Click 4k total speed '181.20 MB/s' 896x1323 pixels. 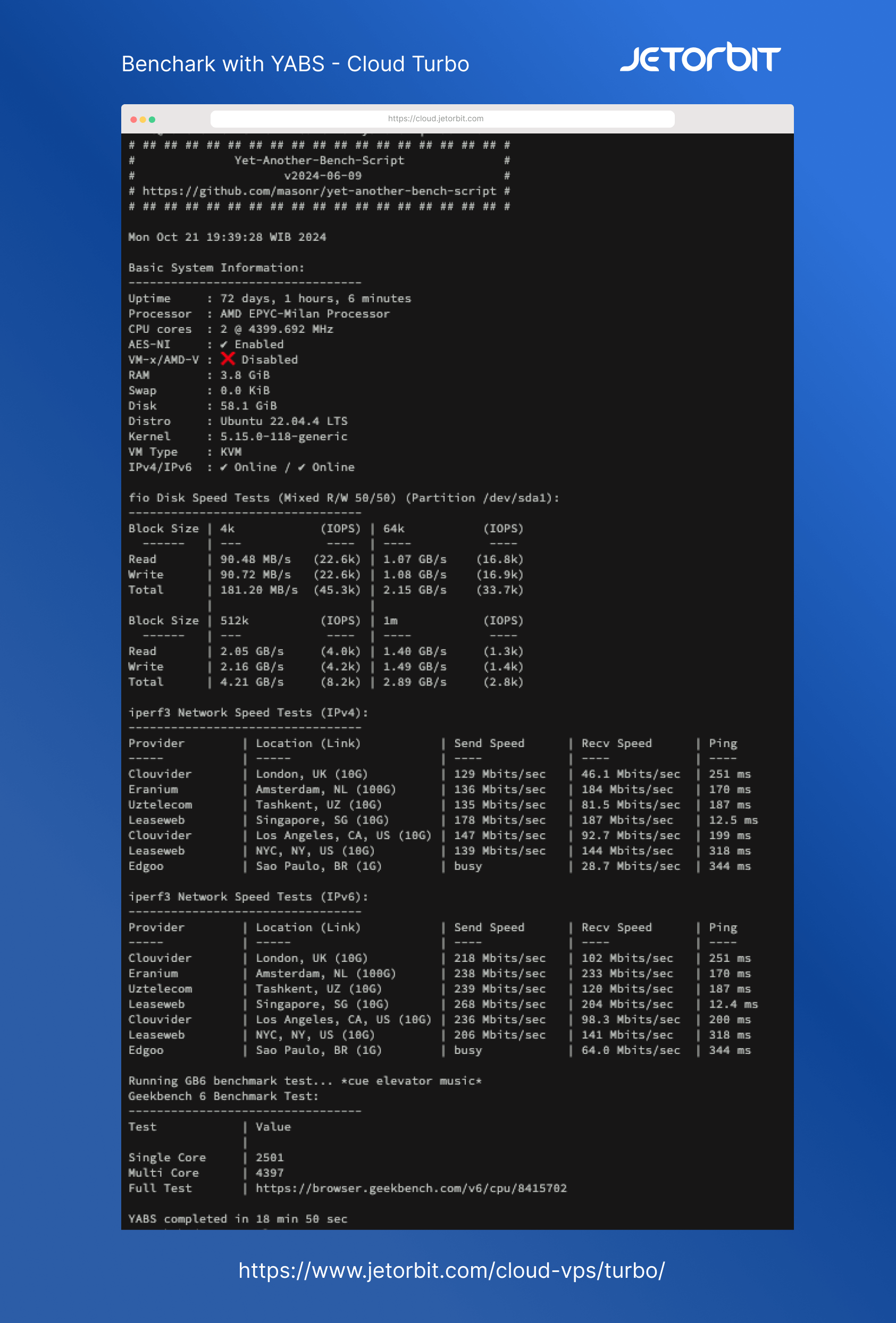point(259,590)
